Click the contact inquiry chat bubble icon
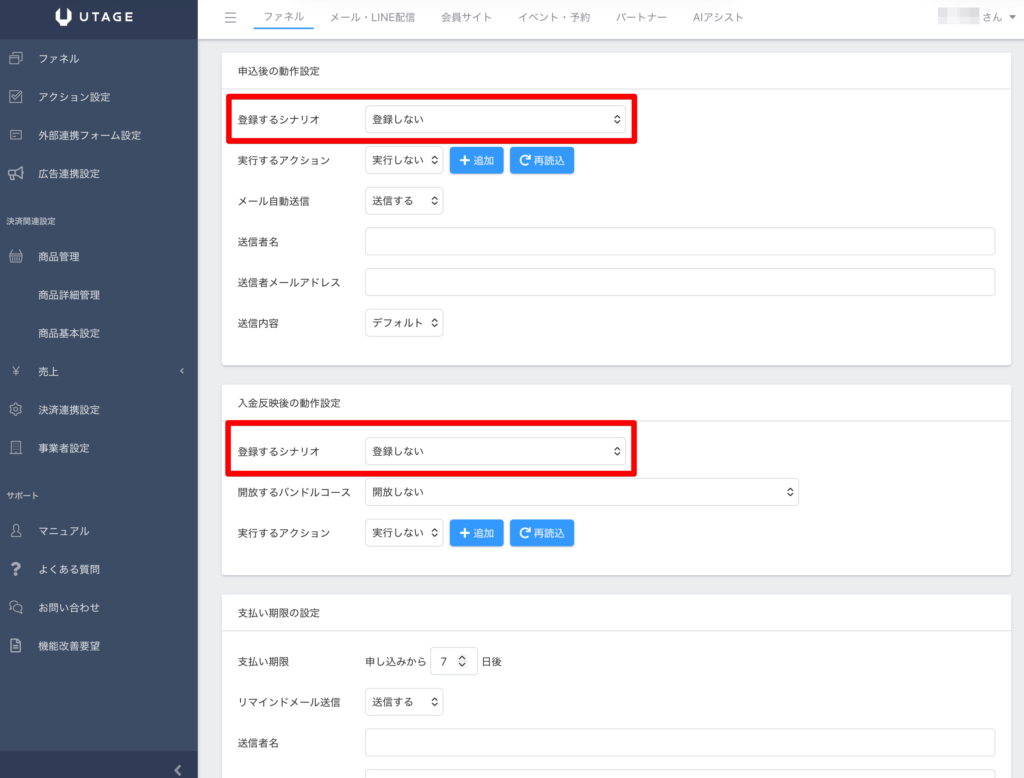This screenshot has width=1024, height=778. [15, 607]
